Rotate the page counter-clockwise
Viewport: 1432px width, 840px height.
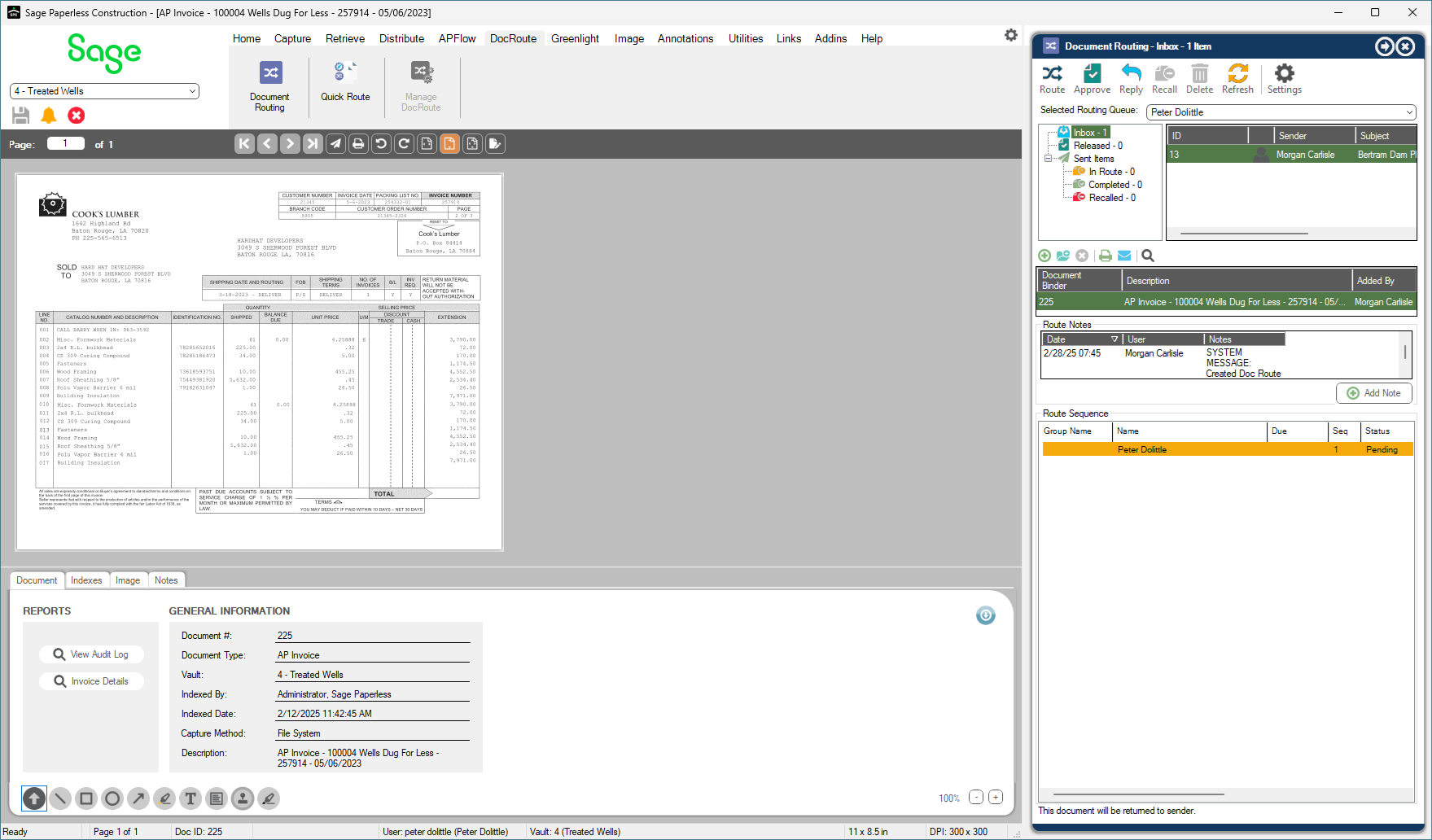(x=381, y=144)
